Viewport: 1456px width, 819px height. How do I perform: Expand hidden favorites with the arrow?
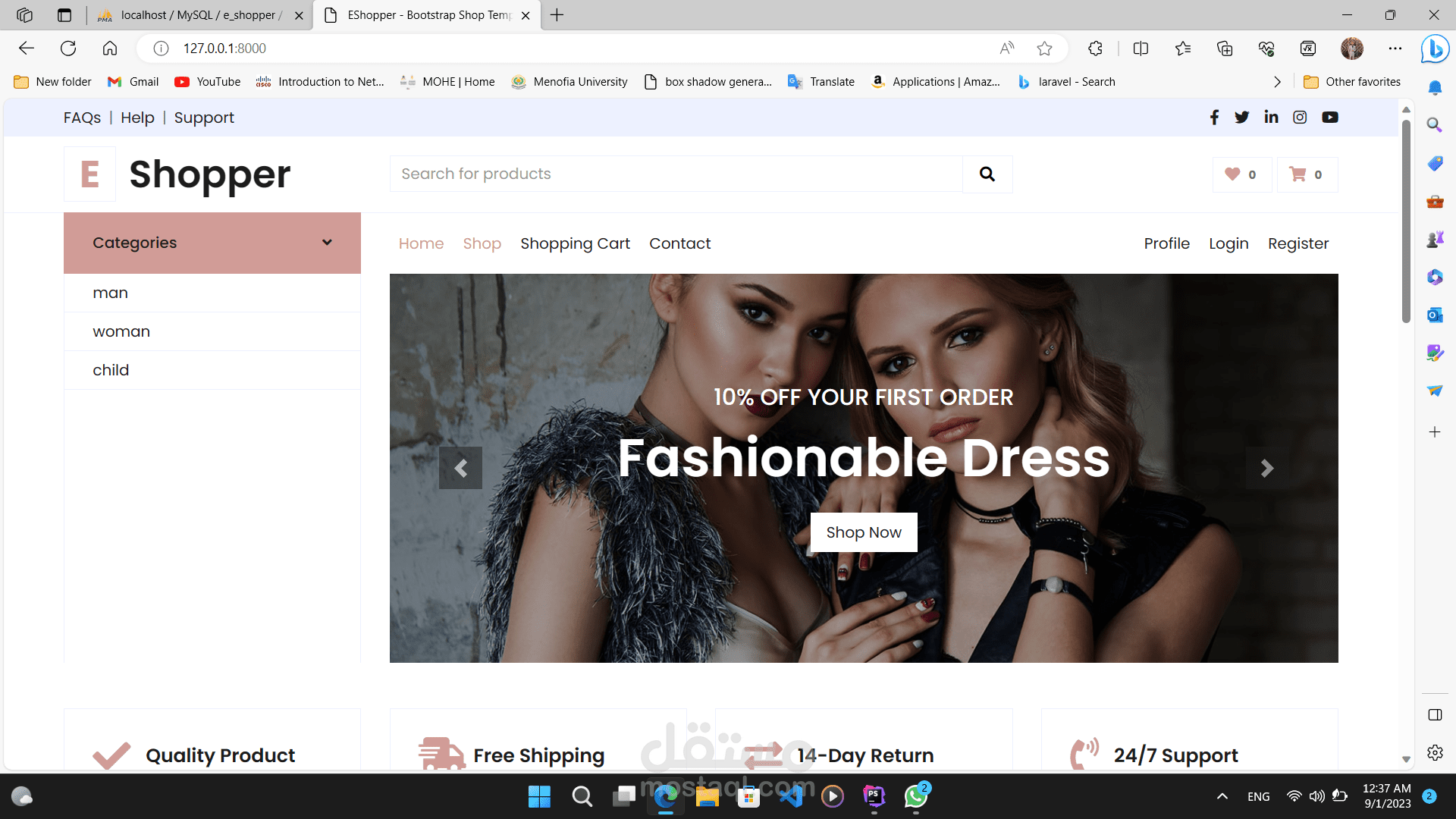point(1277,81)
